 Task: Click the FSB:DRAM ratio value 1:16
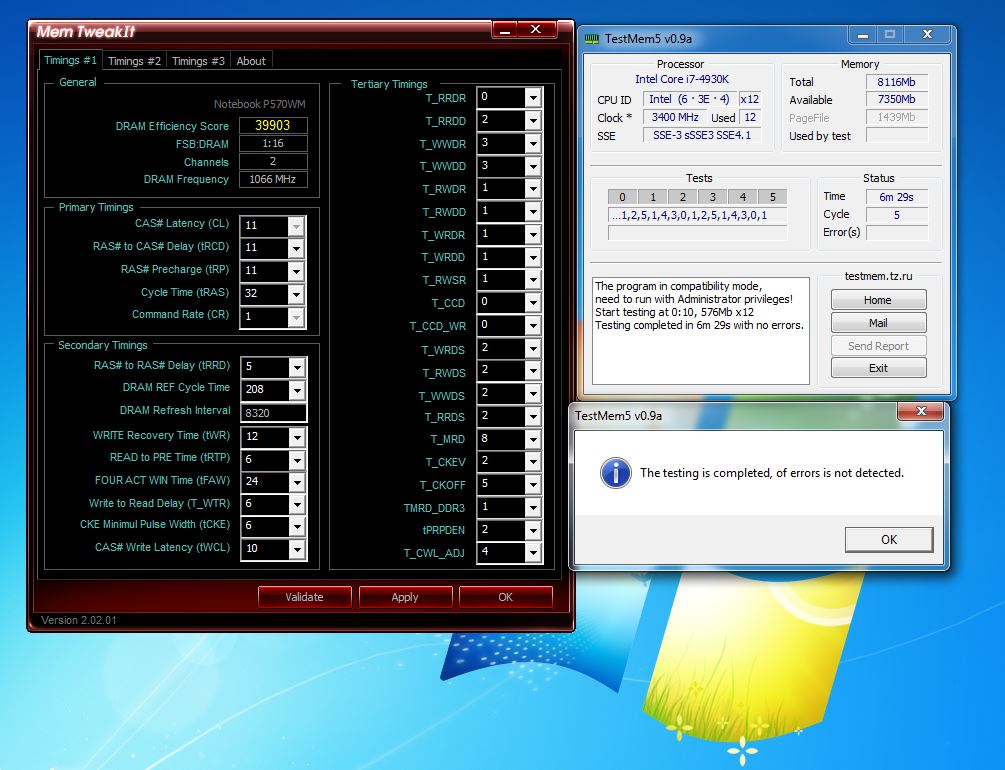[273, 144]
